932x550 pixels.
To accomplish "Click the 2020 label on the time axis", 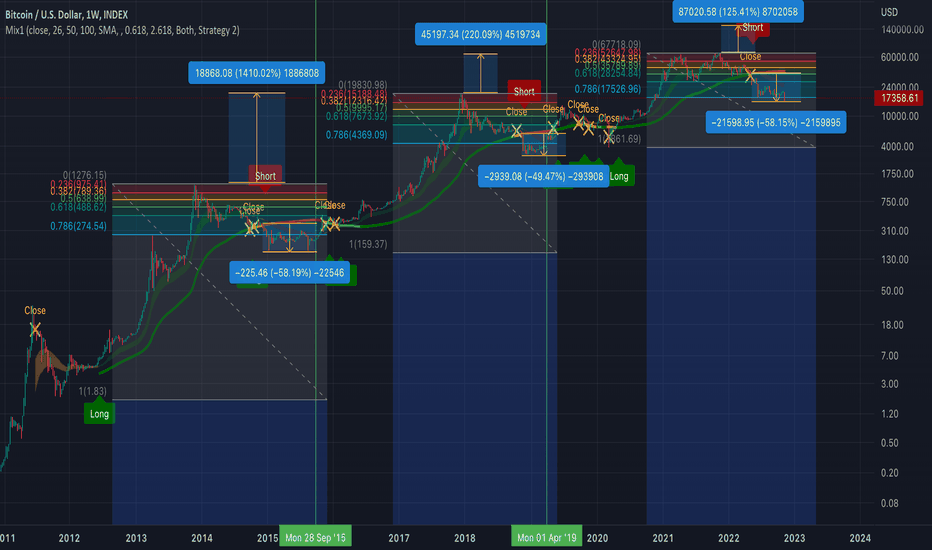I will (597, 538).
